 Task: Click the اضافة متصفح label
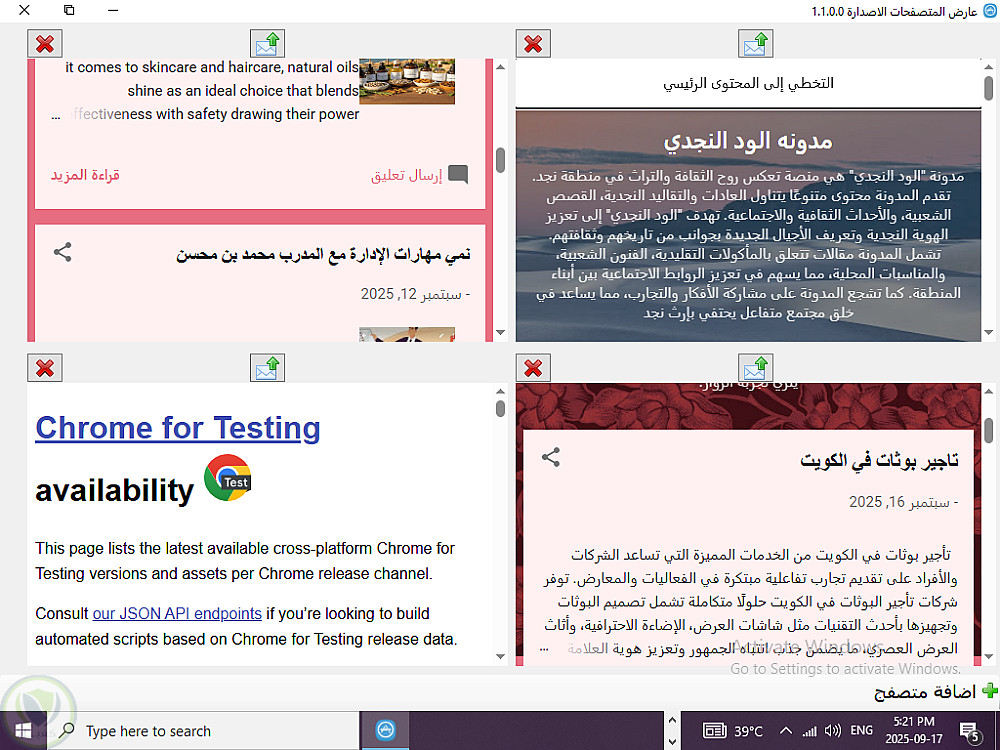tap(925, 692)
